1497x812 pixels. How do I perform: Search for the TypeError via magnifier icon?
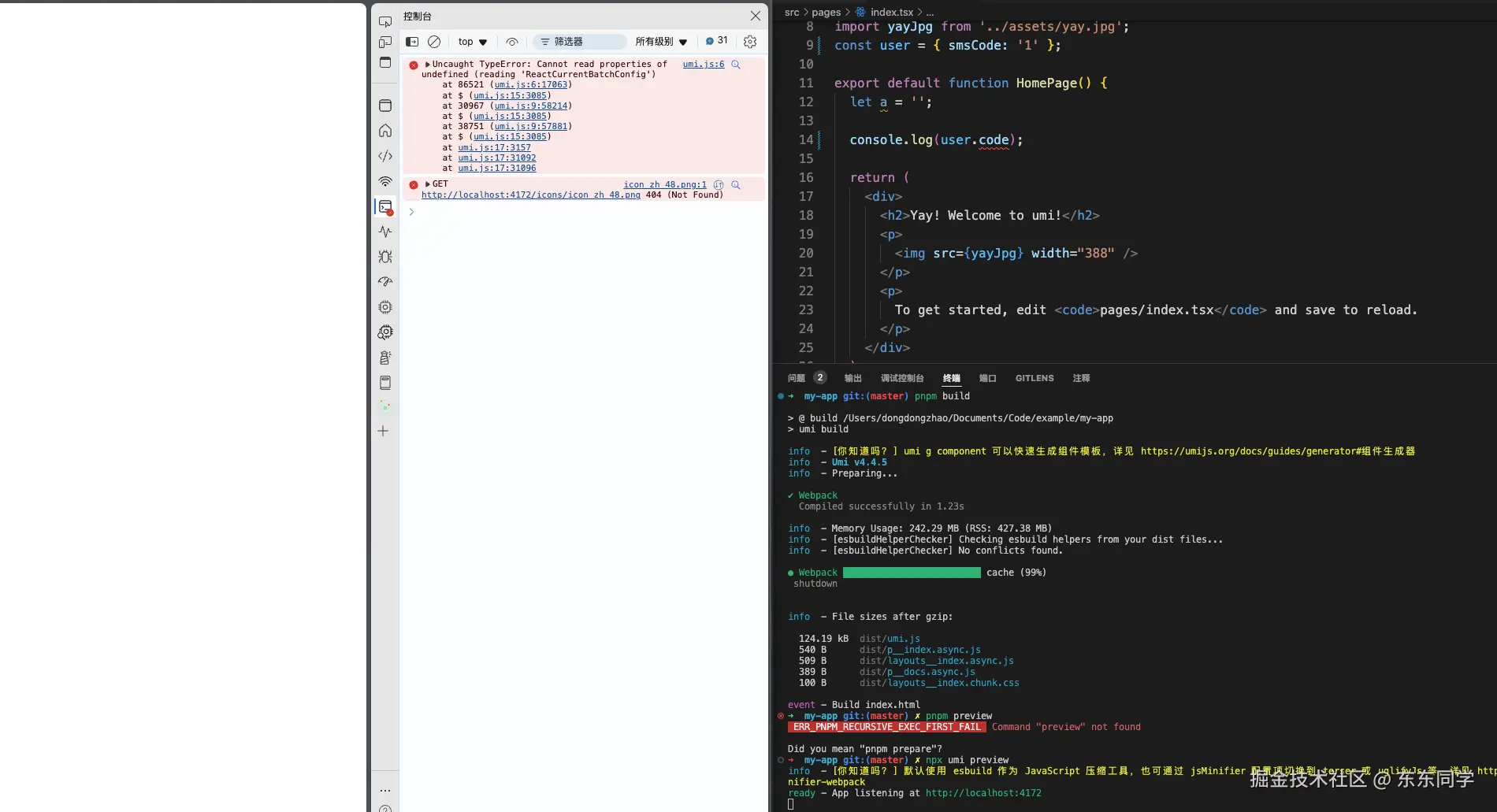pos(736,65)
